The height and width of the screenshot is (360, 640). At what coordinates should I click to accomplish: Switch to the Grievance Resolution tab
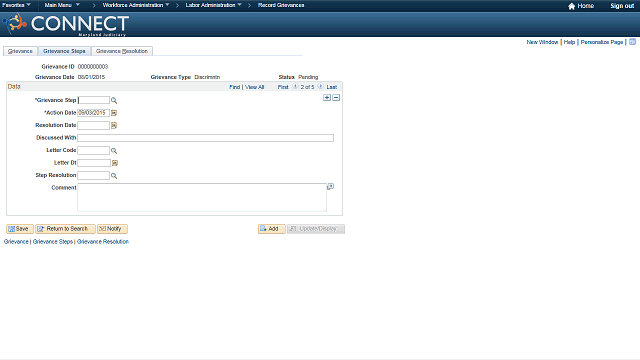[x=122, y=51]
